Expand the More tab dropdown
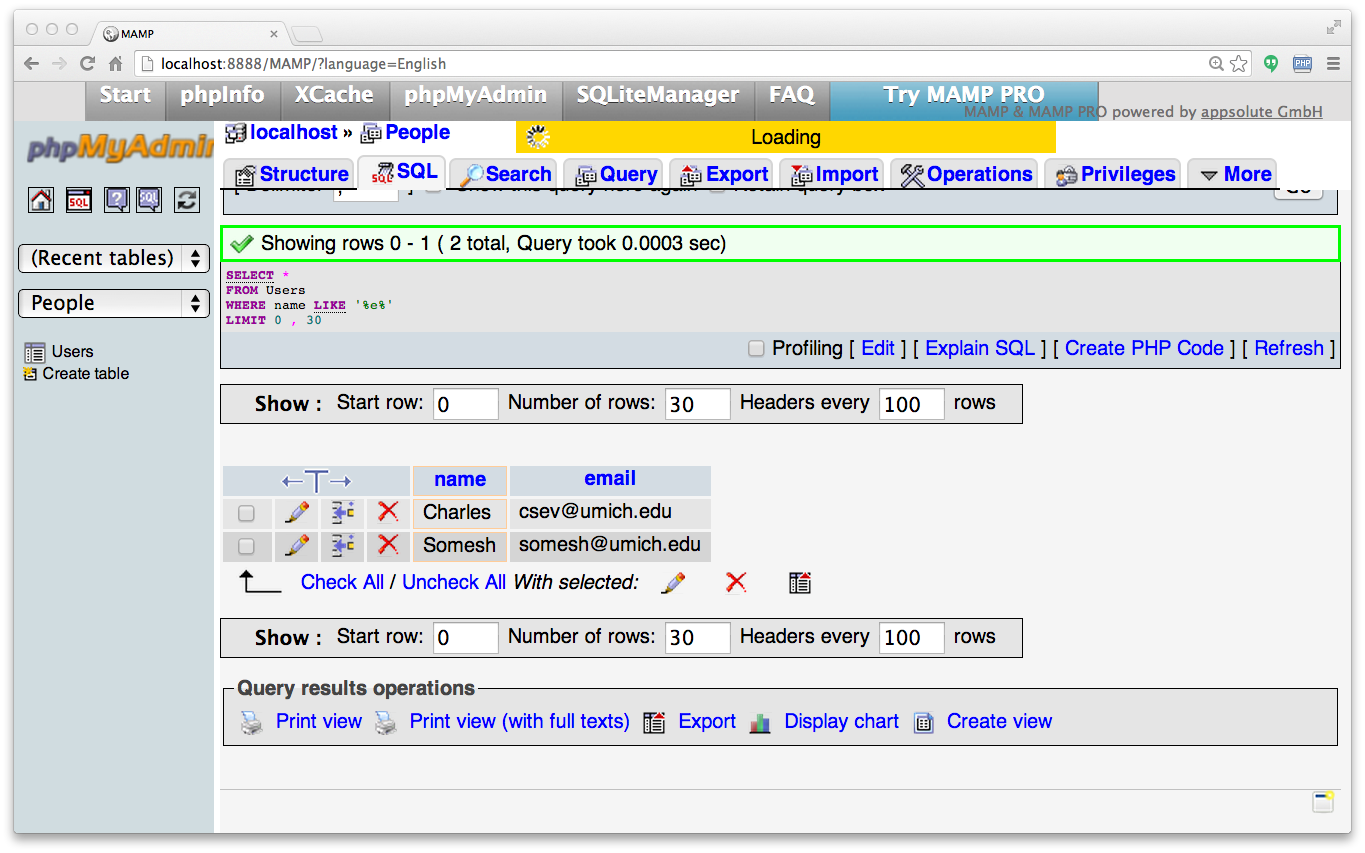Screen dimensions: 1365x853 (1233, 174)
